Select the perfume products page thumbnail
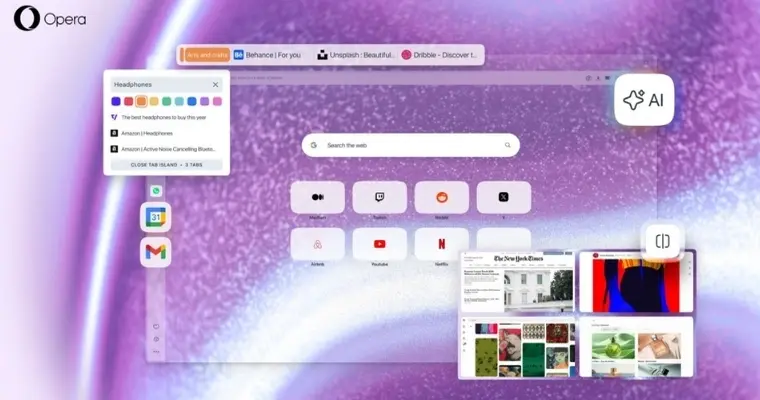Image resolution: width=760 pixels, height=400 pixels. pyautogui.click(x=636, y=347)
